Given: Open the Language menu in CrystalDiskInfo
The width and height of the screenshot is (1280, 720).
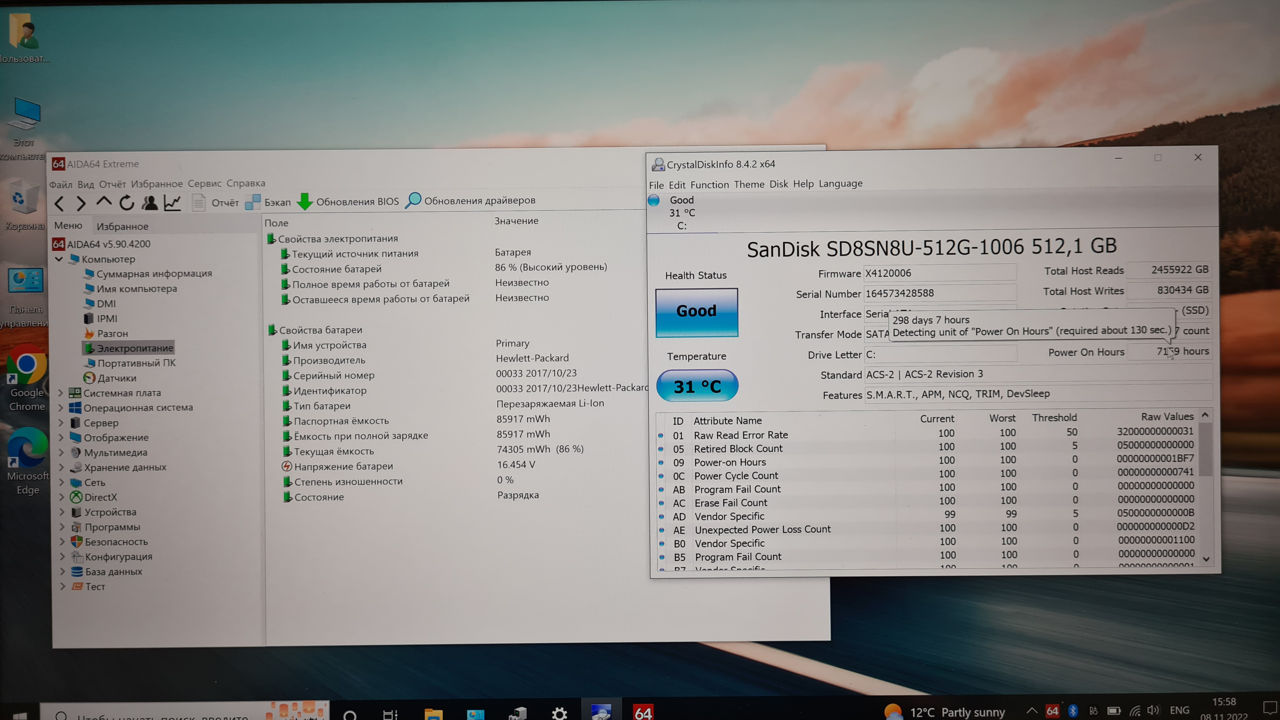Looking at the screenshot, I should [840, 184].
